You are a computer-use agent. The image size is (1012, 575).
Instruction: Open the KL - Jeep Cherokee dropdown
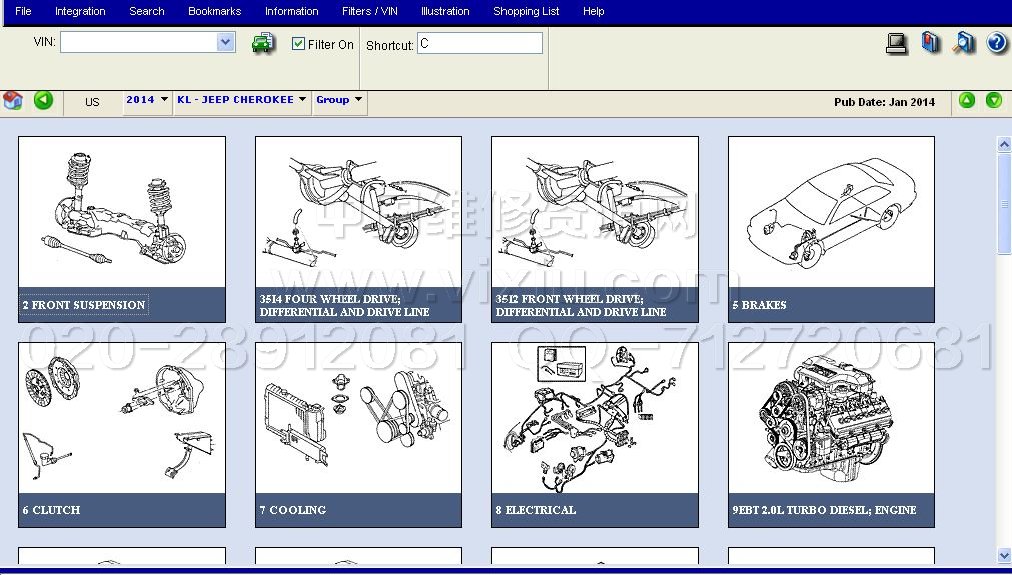pyautogui.click(x=241, y=100)
